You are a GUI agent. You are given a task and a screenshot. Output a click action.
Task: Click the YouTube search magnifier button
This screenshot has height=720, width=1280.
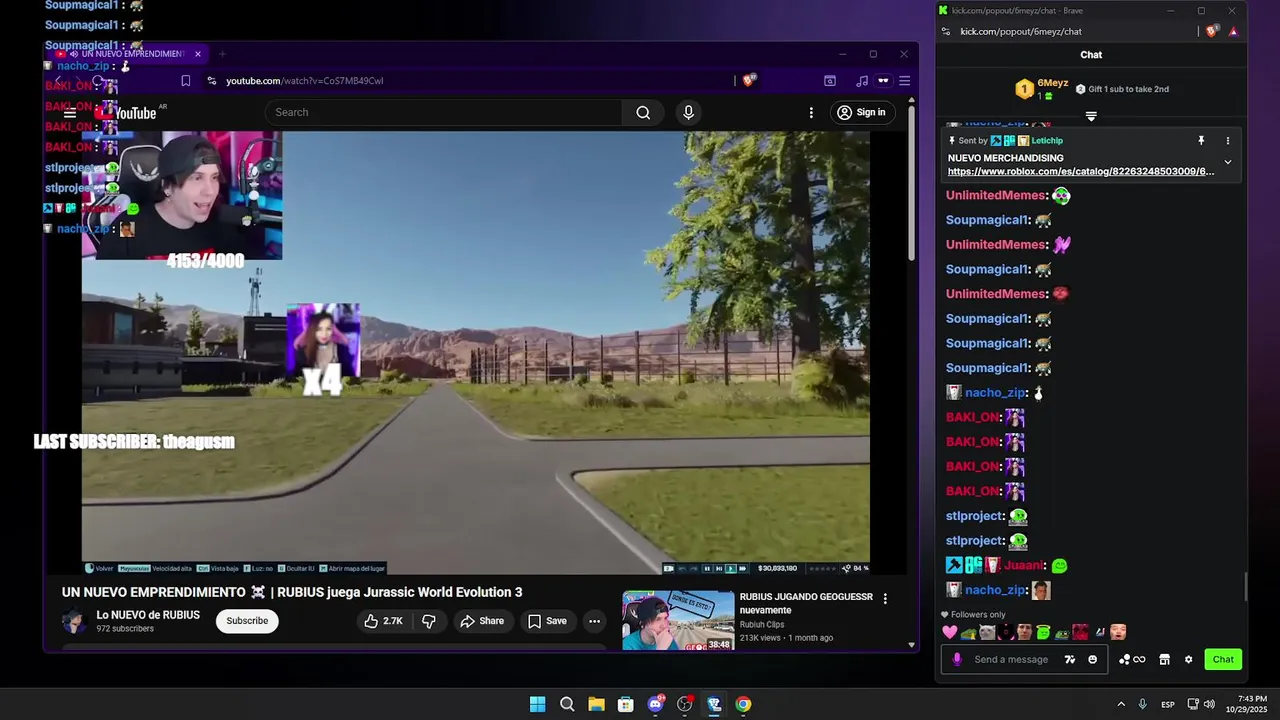pos(643,112)
